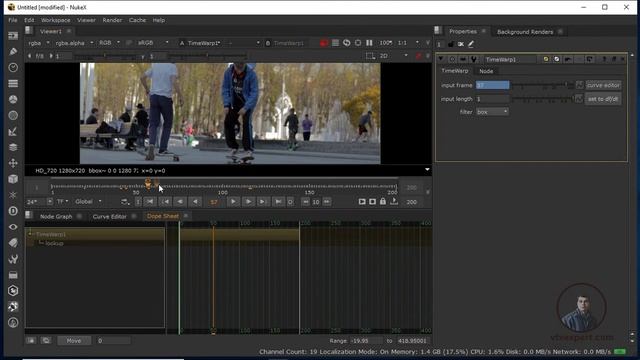This screenshot has height=360, width=640.
Task: Open the Other nodes menu in toolbar
Action: pos(13,275)
